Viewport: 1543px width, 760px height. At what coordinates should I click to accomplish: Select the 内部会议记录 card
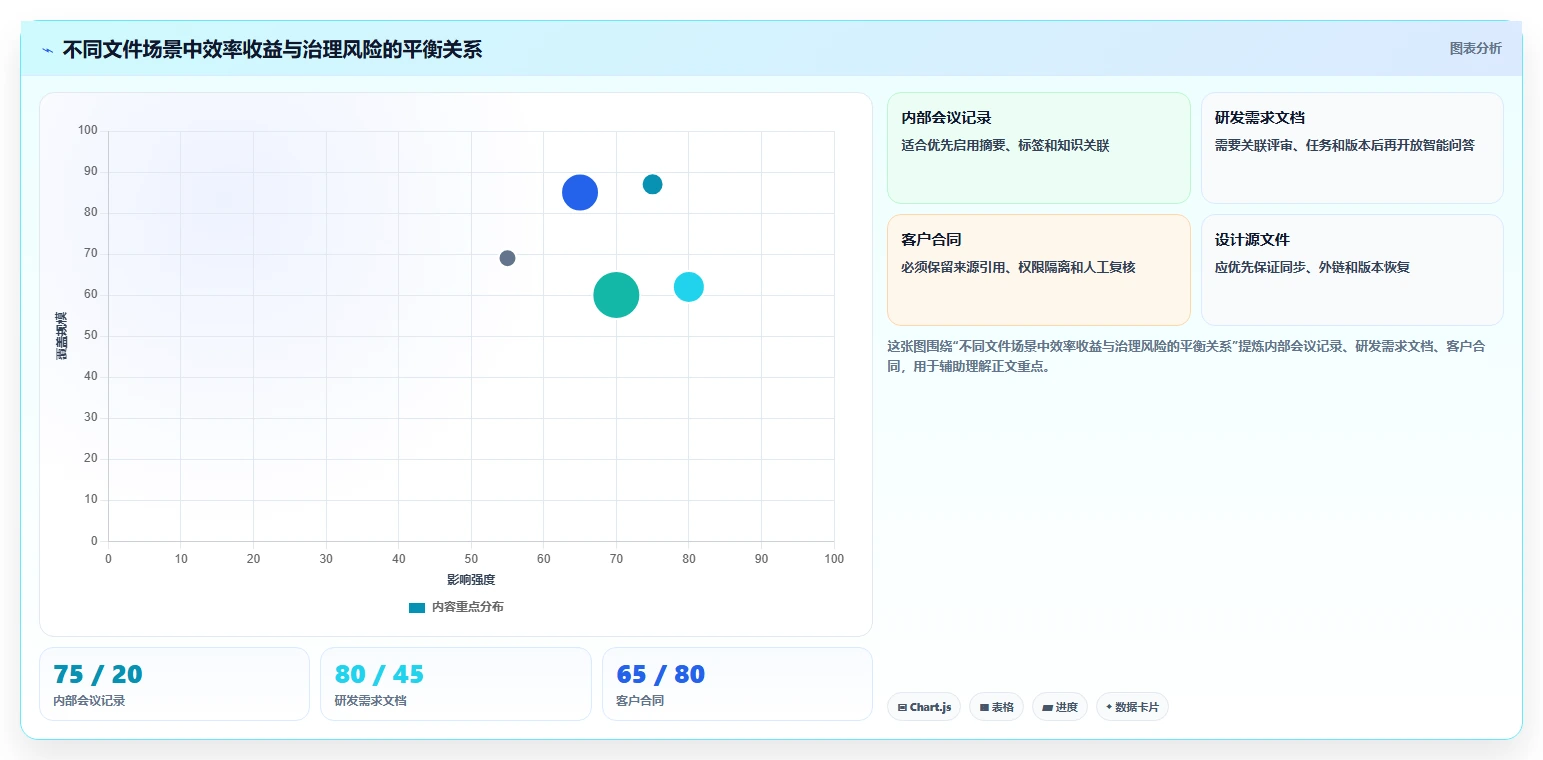[x=1038, y=148]
